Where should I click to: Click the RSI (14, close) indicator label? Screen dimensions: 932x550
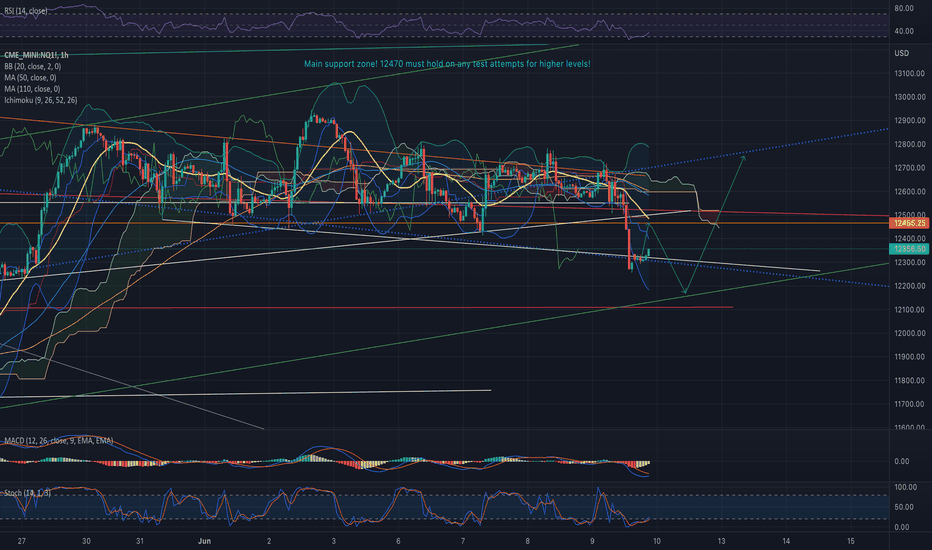pos(26,11)
